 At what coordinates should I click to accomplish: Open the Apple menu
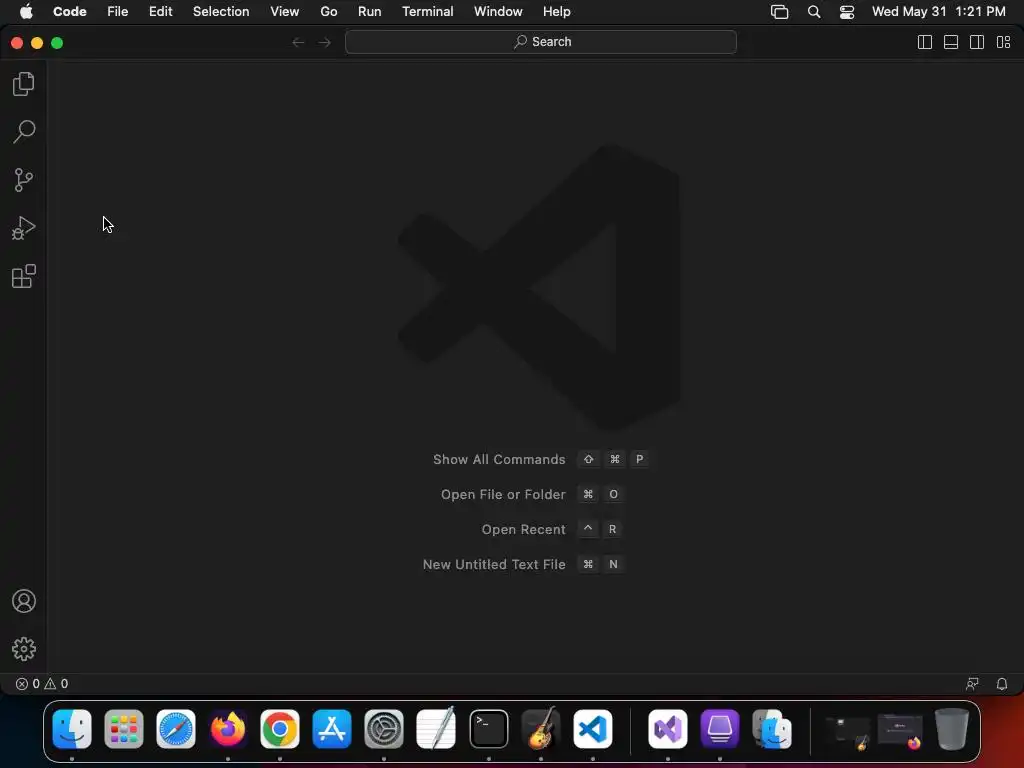click(26, 12)
